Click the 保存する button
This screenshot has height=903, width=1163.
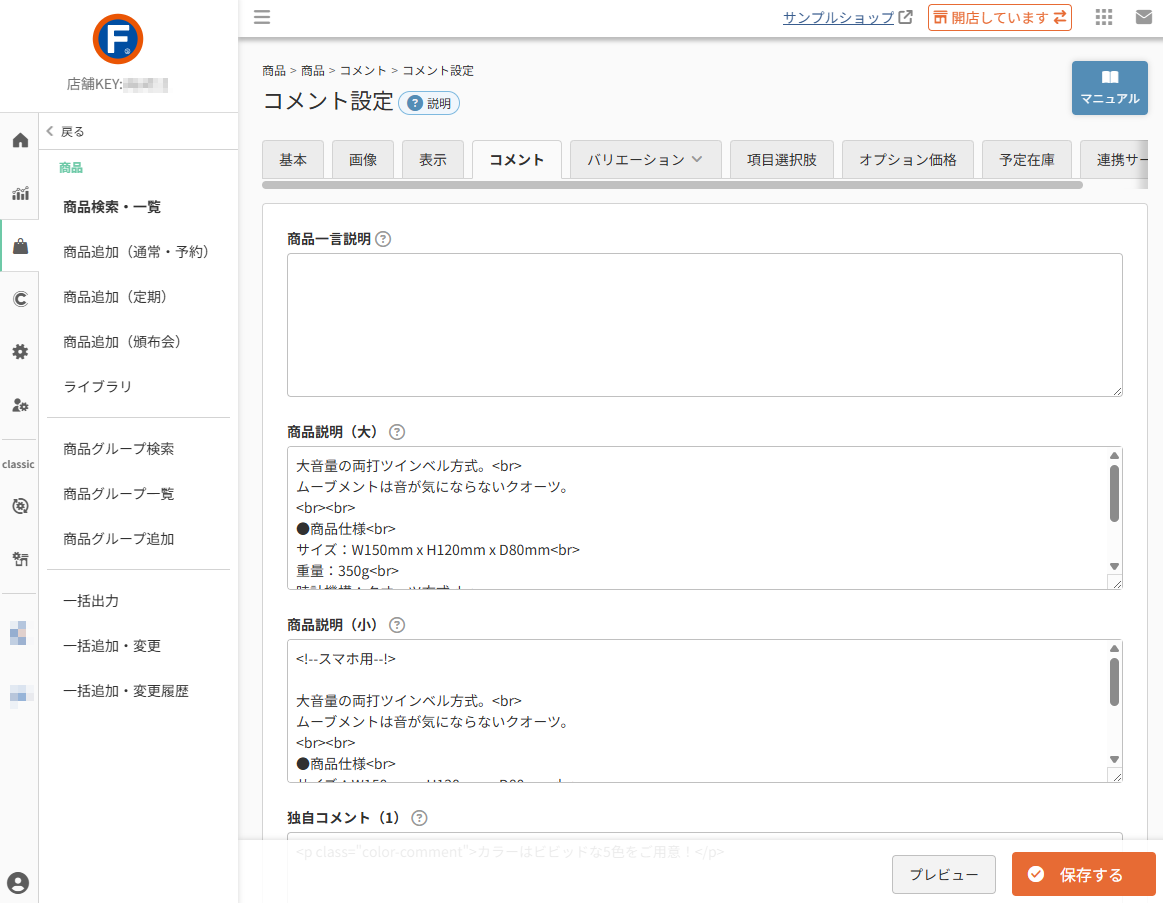point(1084,875)
